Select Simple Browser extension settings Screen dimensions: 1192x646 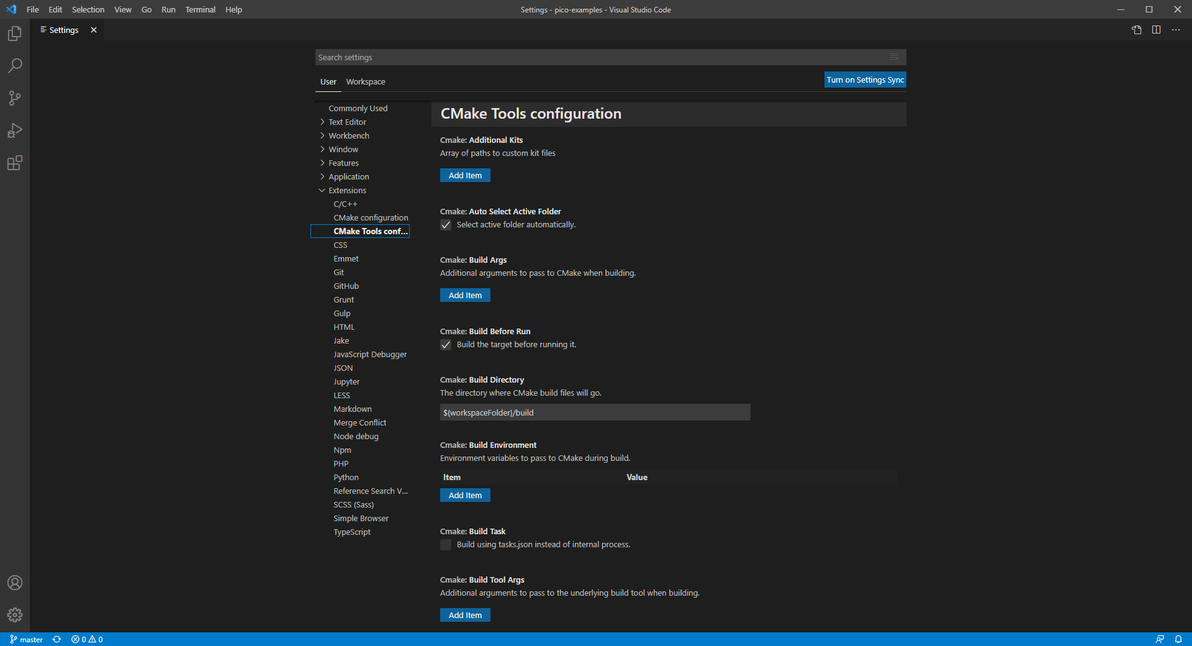[x=363, y=518]
